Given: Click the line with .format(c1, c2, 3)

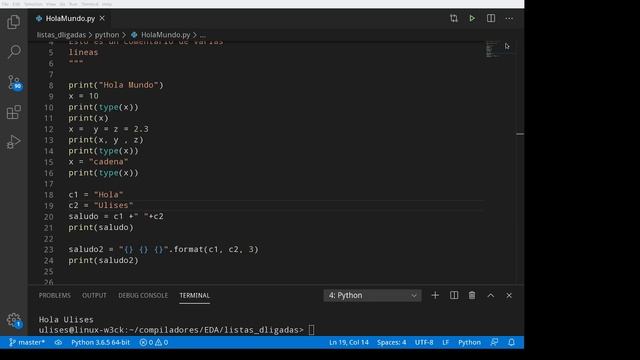Looking at the screenshot, I should click(163, 249).
